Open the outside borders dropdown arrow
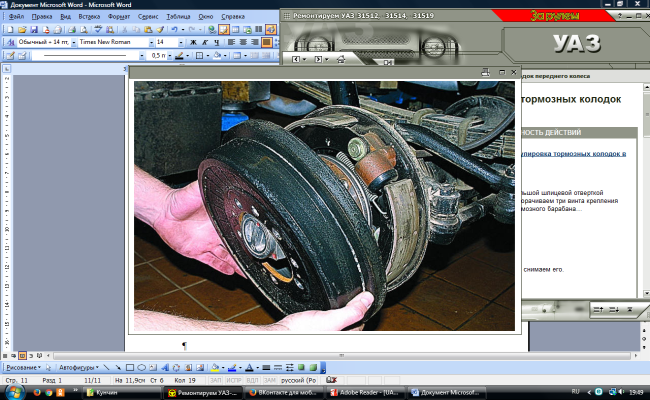The image size is (650, 400). coord(208,56)
